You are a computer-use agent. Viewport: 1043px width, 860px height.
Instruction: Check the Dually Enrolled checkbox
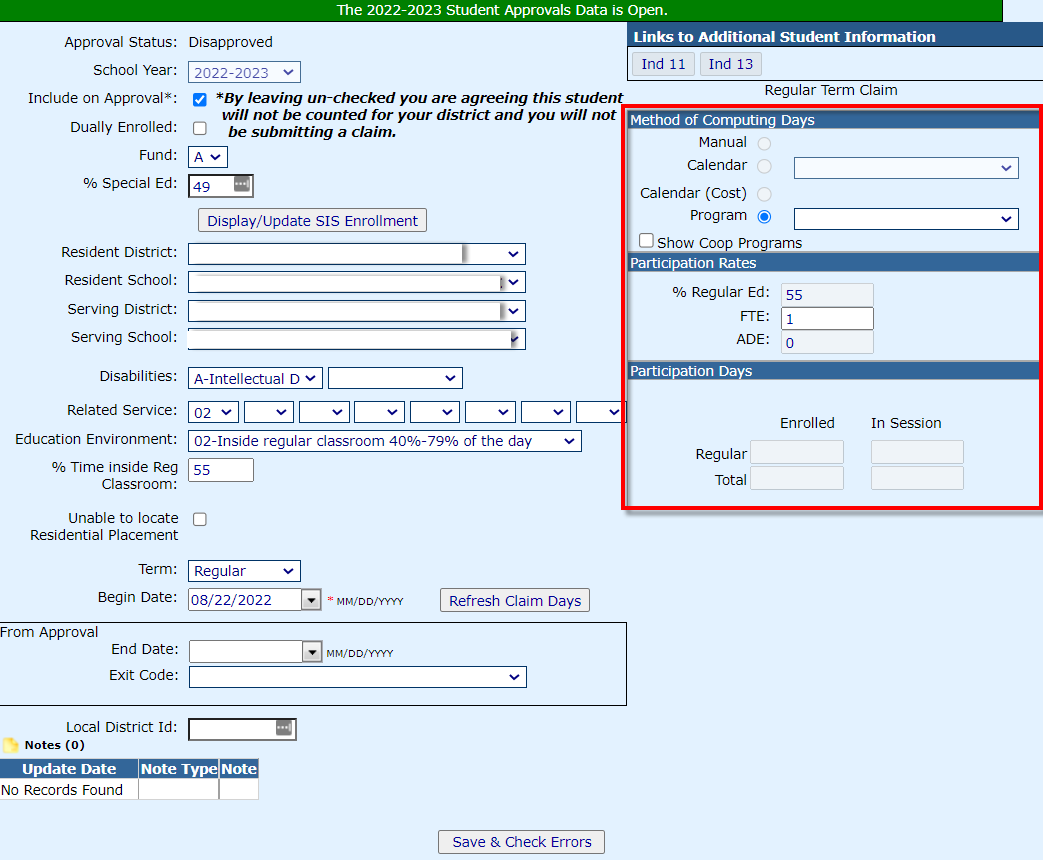(200, 128)
